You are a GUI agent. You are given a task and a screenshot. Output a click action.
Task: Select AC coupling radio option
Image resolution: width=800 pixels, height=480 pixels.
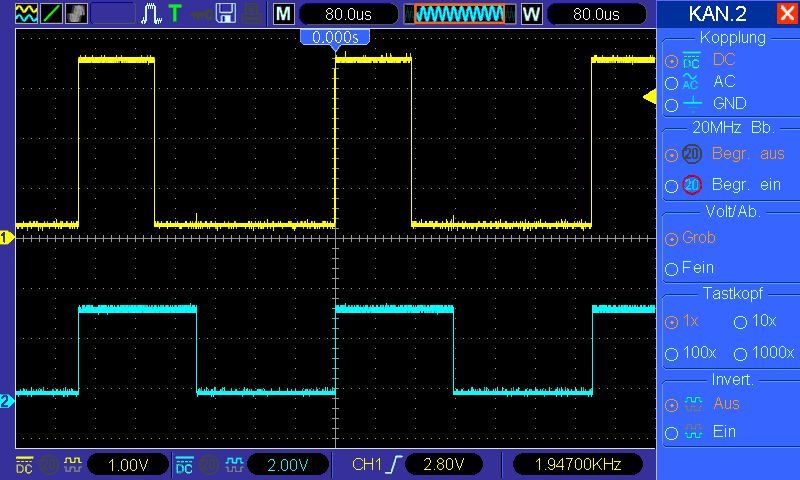point(671,82)
